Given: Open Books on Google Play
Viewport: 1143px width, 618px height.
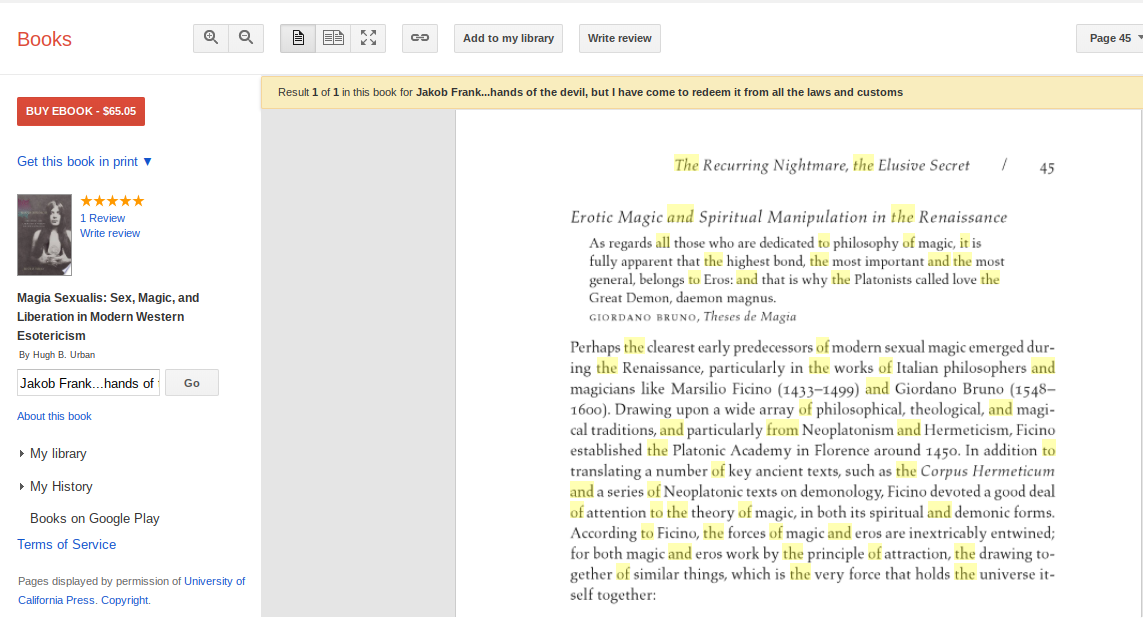Looking at the screenshot, I should (95, 518).
